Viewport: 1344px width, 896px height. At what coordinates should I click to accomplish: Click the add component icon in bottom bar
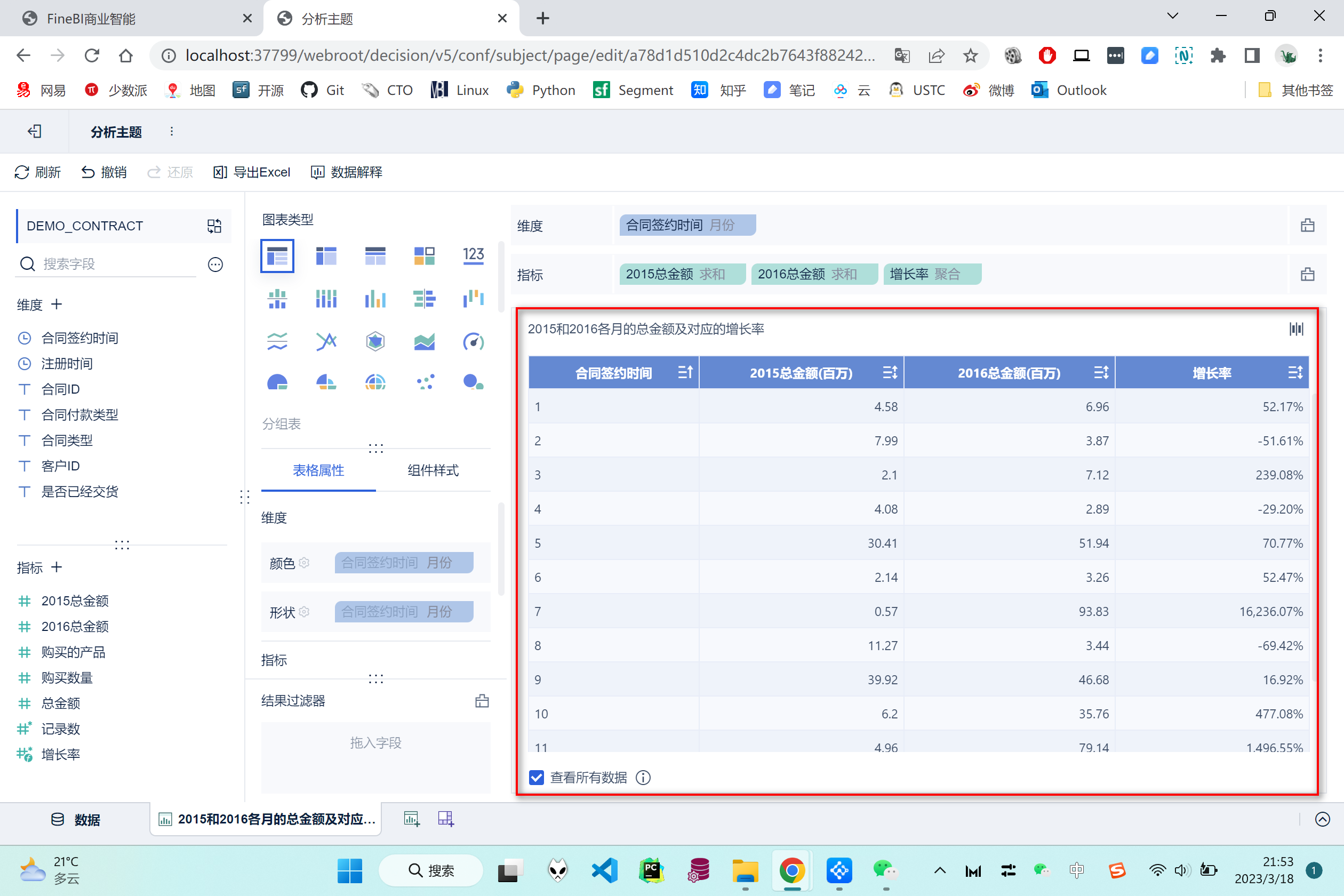(411, 819)
